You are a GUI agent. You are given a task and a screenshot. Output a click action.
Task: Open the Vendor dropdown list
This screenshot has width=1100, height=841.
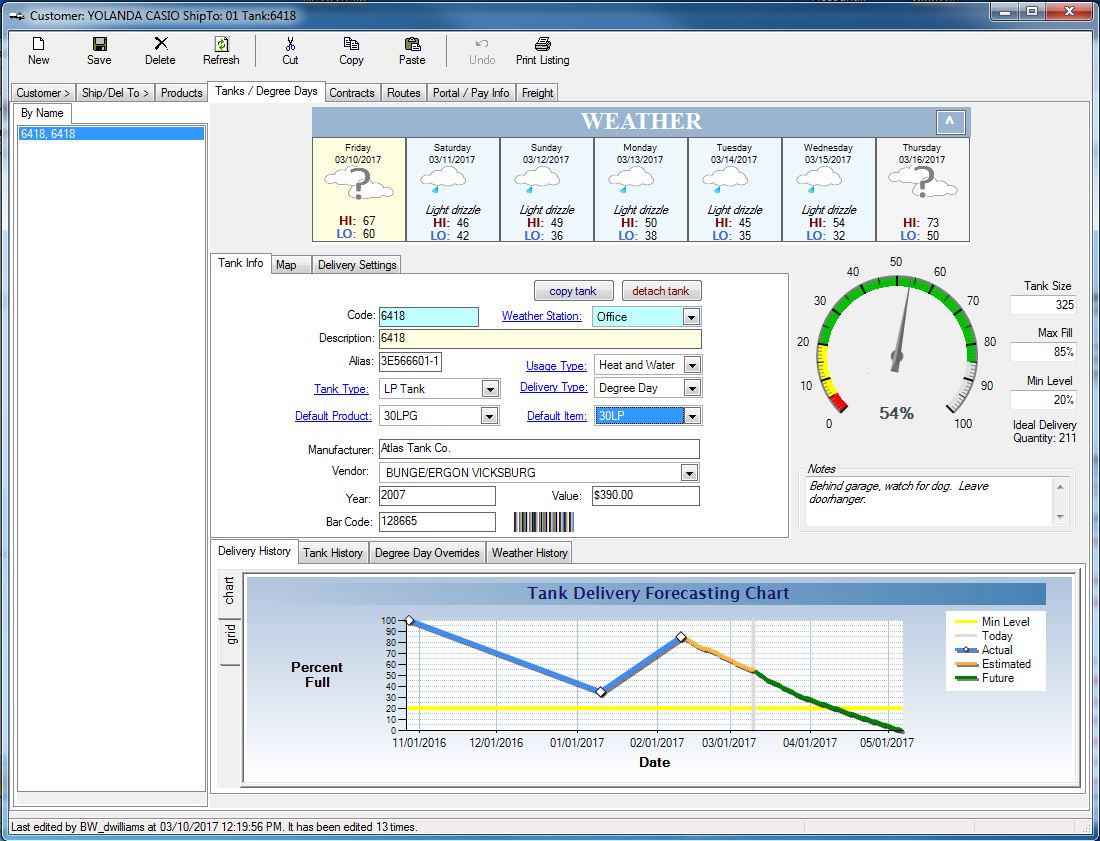(689, 473)
